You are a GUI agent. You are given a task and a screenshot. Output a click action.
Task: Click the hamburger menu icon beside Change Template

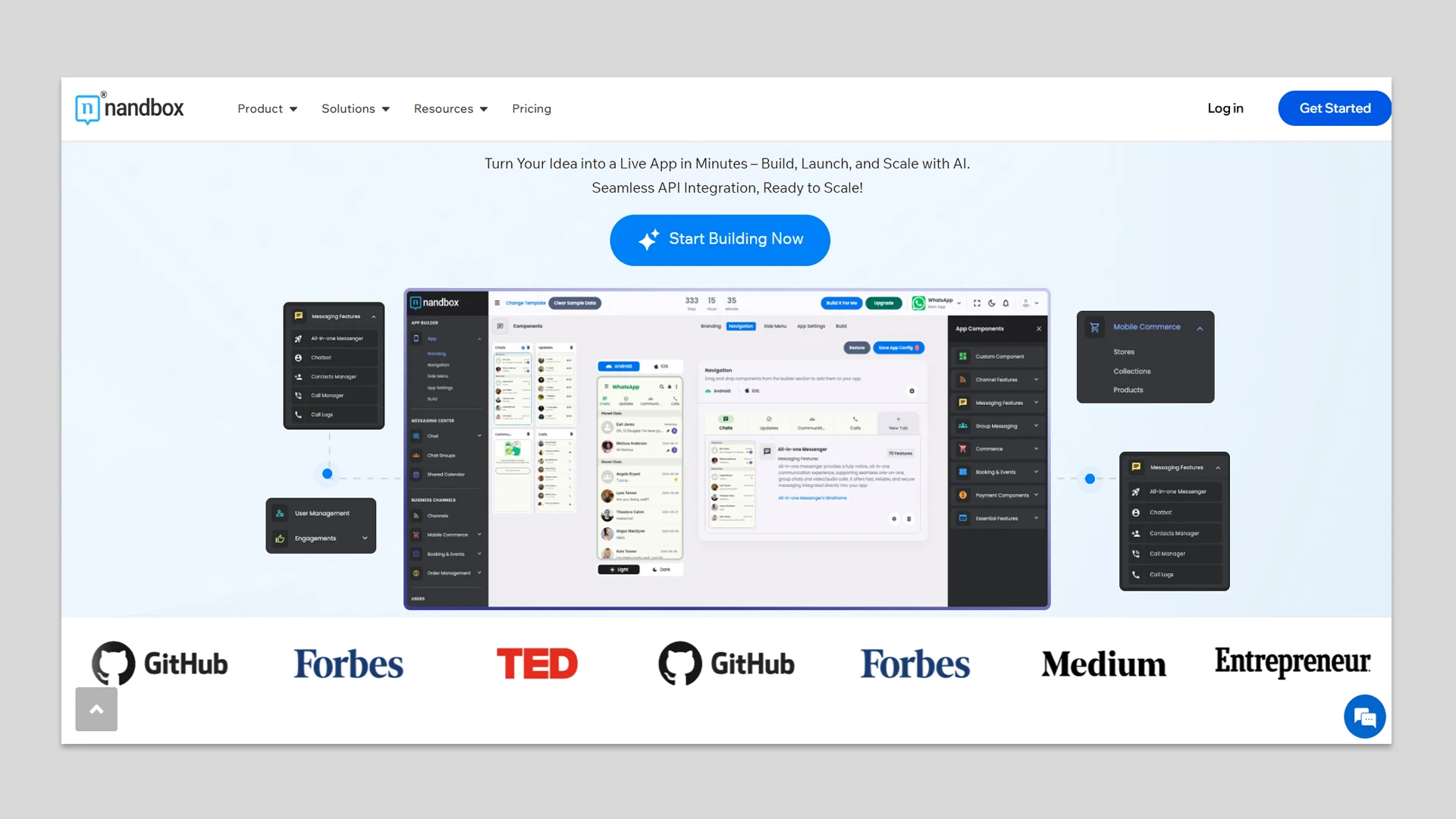pyautogui.click(x=497, y=303)
